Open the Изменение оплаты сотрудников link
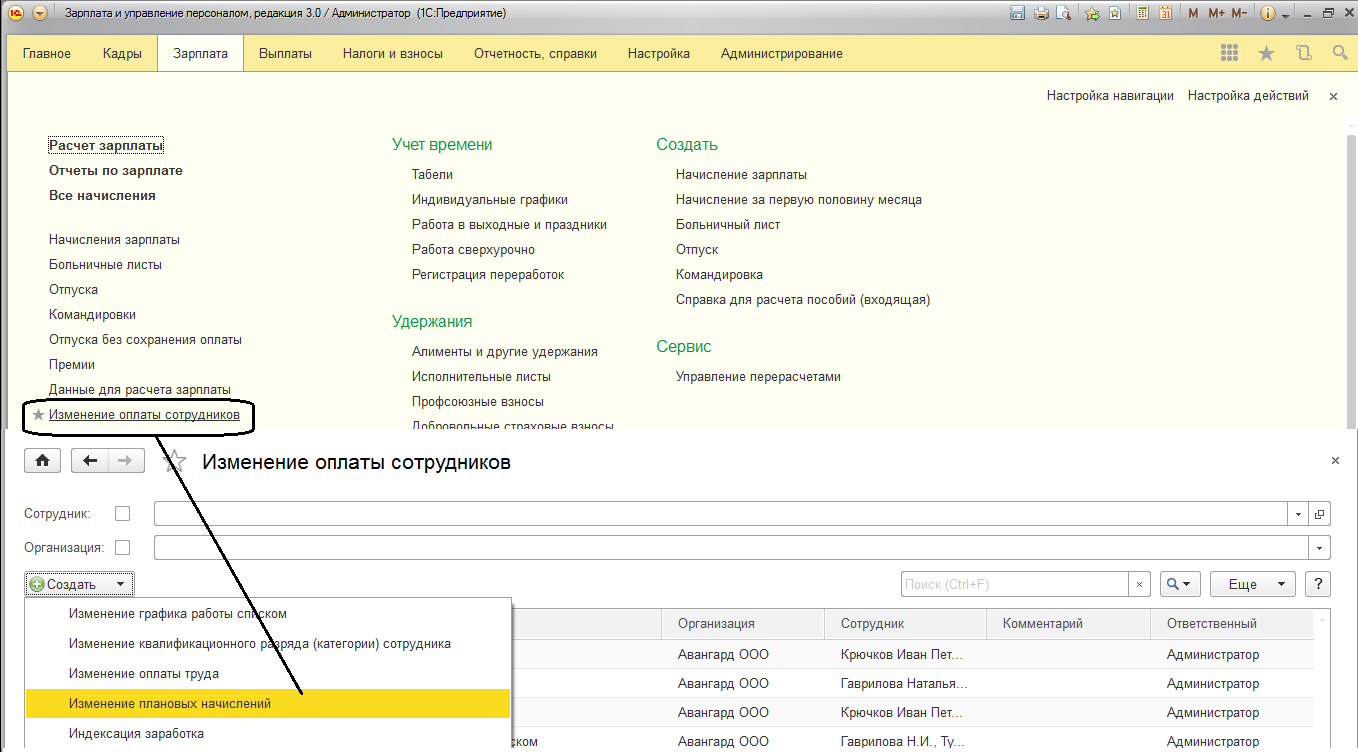Viewport: 1358px width, 752px height. [x=144, y=414]
